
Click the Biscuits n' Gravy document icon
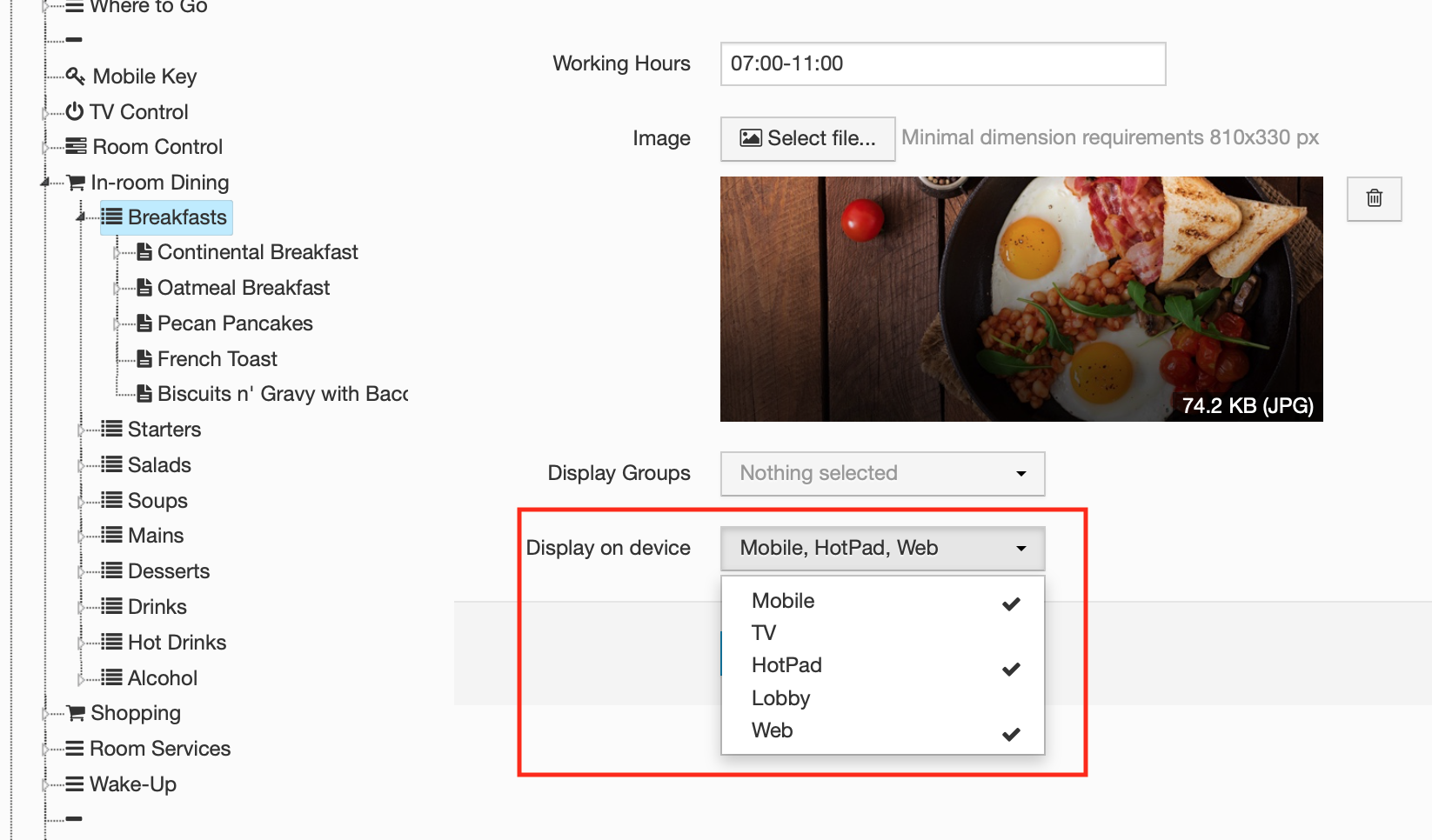(x=145, y=394)
